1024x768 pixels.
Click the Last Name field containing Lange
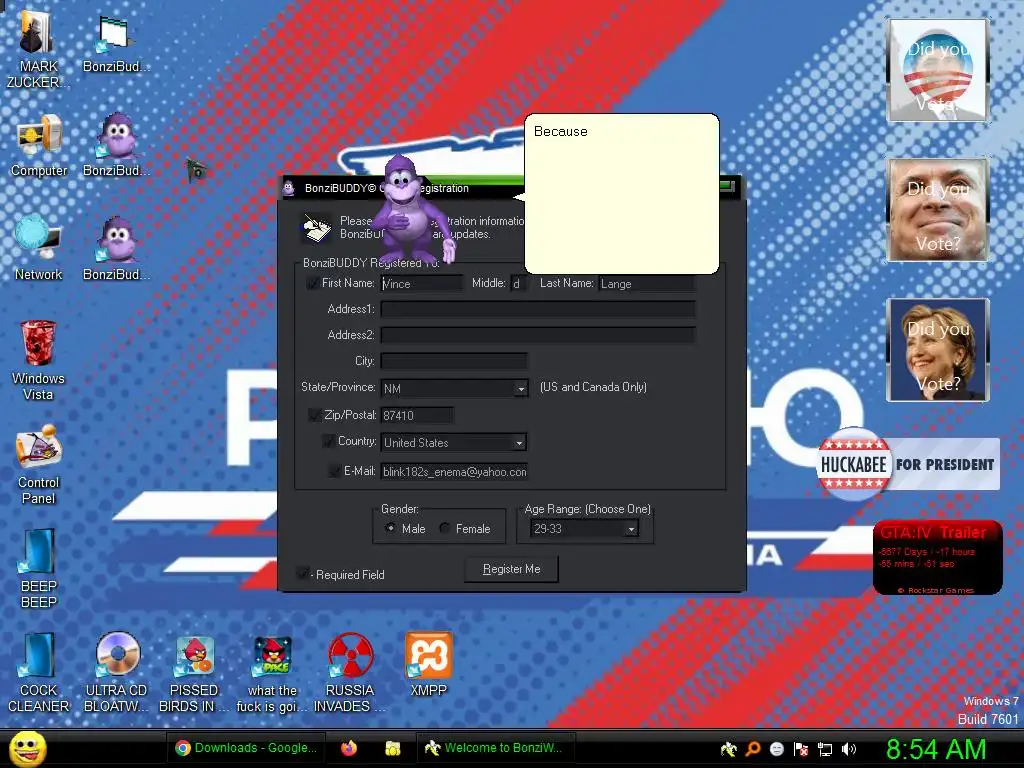point(647,283)
